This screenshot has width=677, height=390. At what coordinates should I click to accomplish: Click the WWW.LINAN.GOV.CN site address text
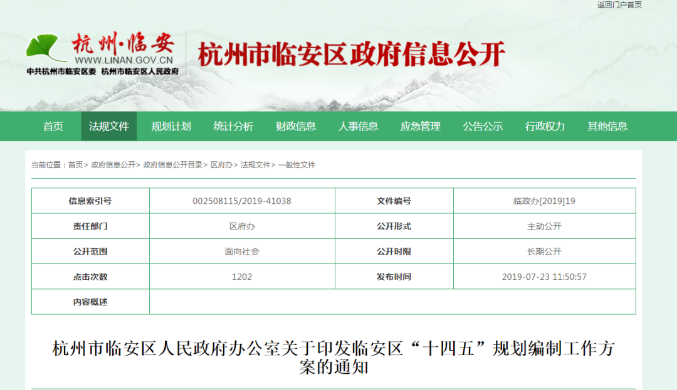click(x=123, y=60)
